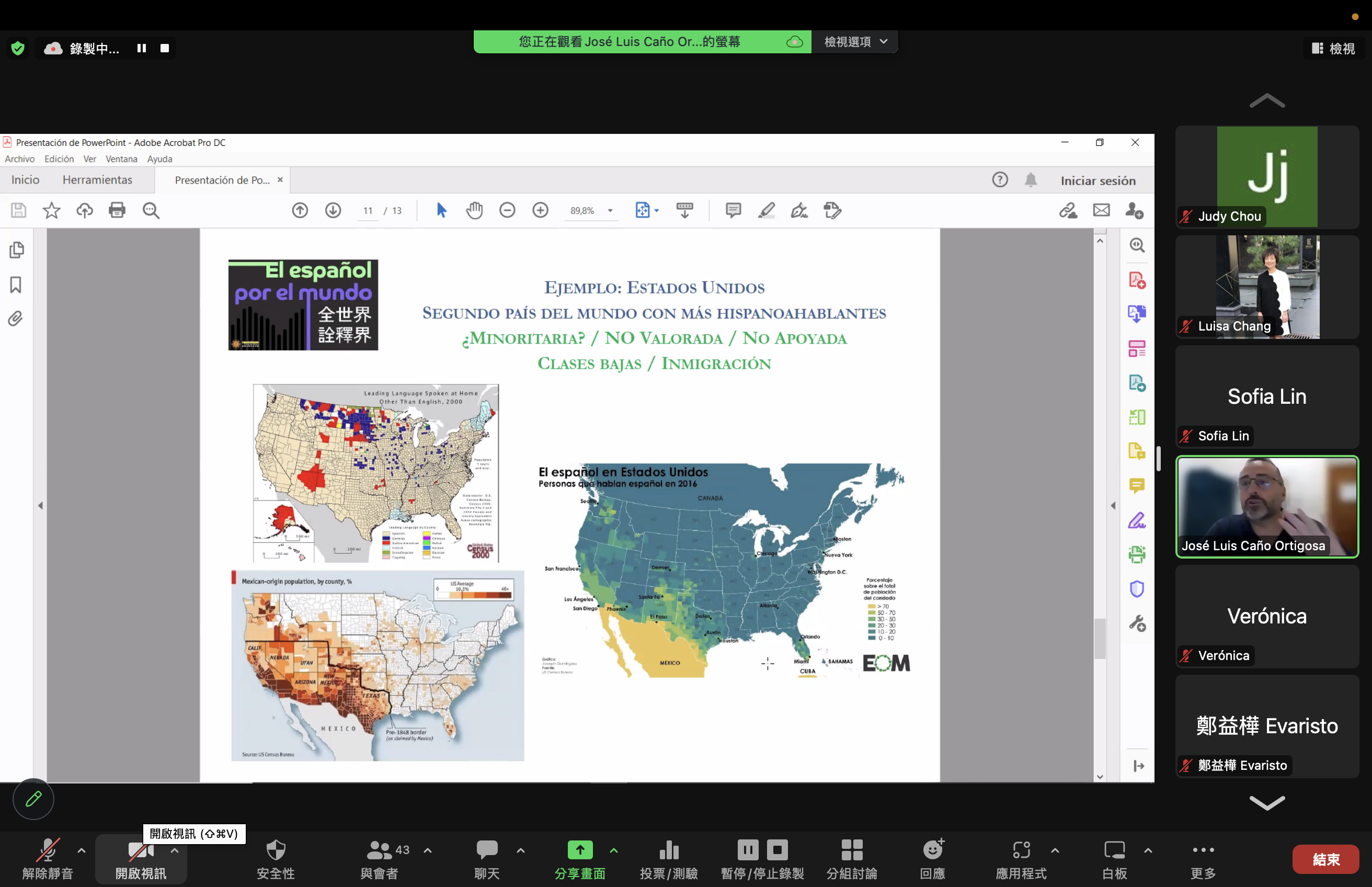
Task: Click Iniciar sesión in Acrobat
Action: [1098, 181]
